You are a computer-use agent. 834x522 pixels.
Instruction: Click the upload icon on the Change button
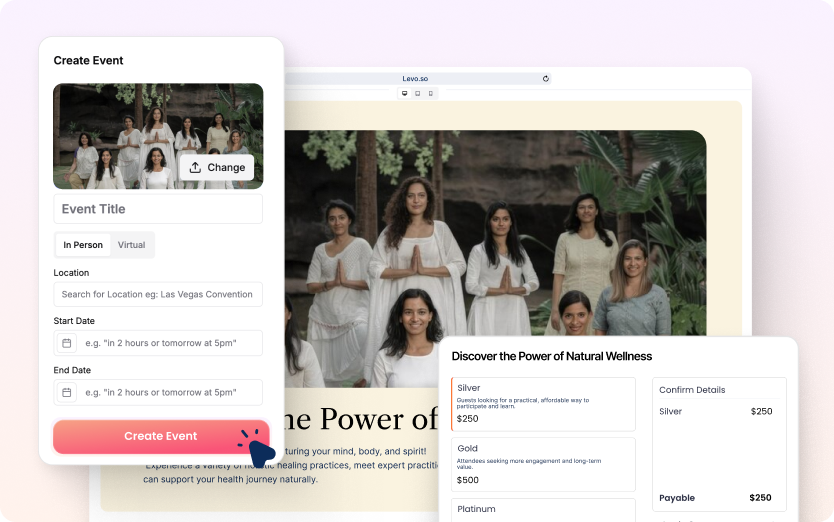[195, 167]
